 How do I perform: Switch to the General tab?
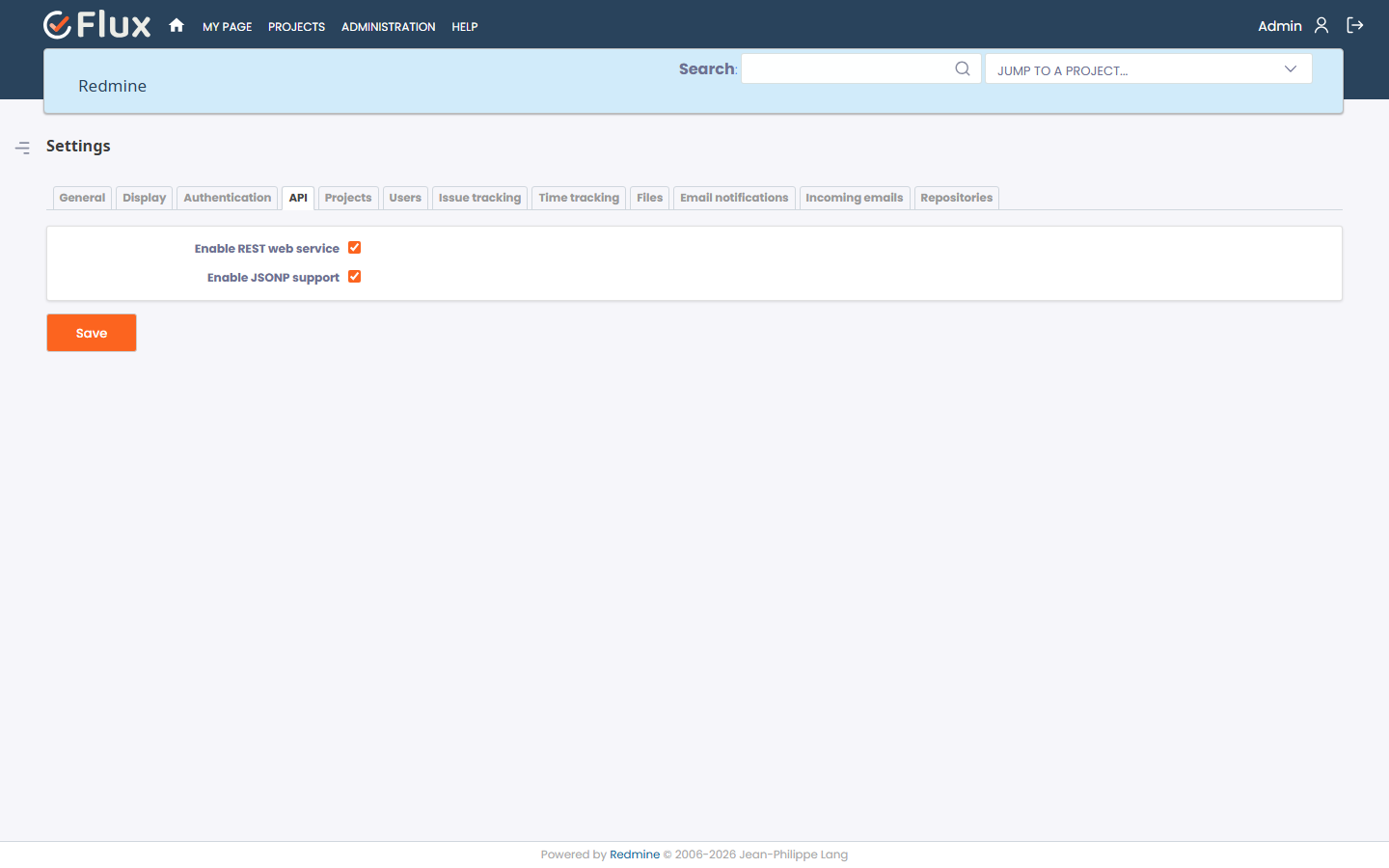pos(82,198)
